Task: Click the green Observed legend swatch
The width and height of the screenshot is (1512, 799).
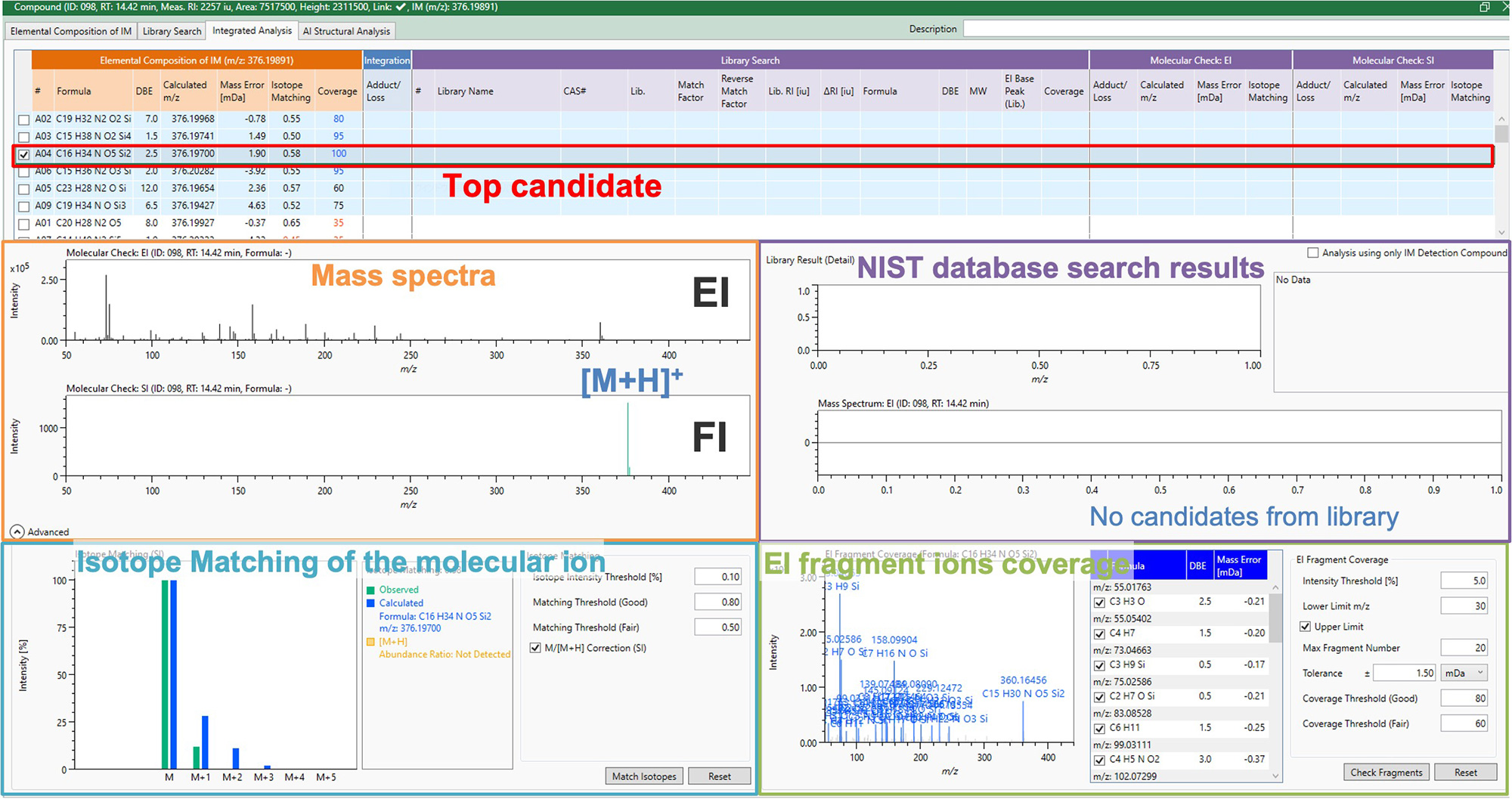Action: [370, 590]
